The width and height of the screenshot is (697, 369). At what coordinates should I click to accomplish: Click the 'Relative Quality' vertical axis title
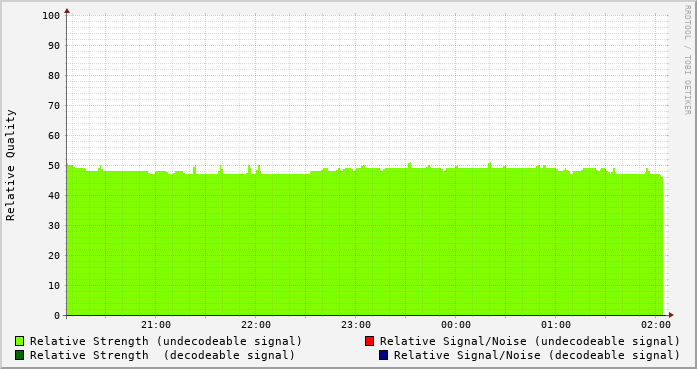11,165
